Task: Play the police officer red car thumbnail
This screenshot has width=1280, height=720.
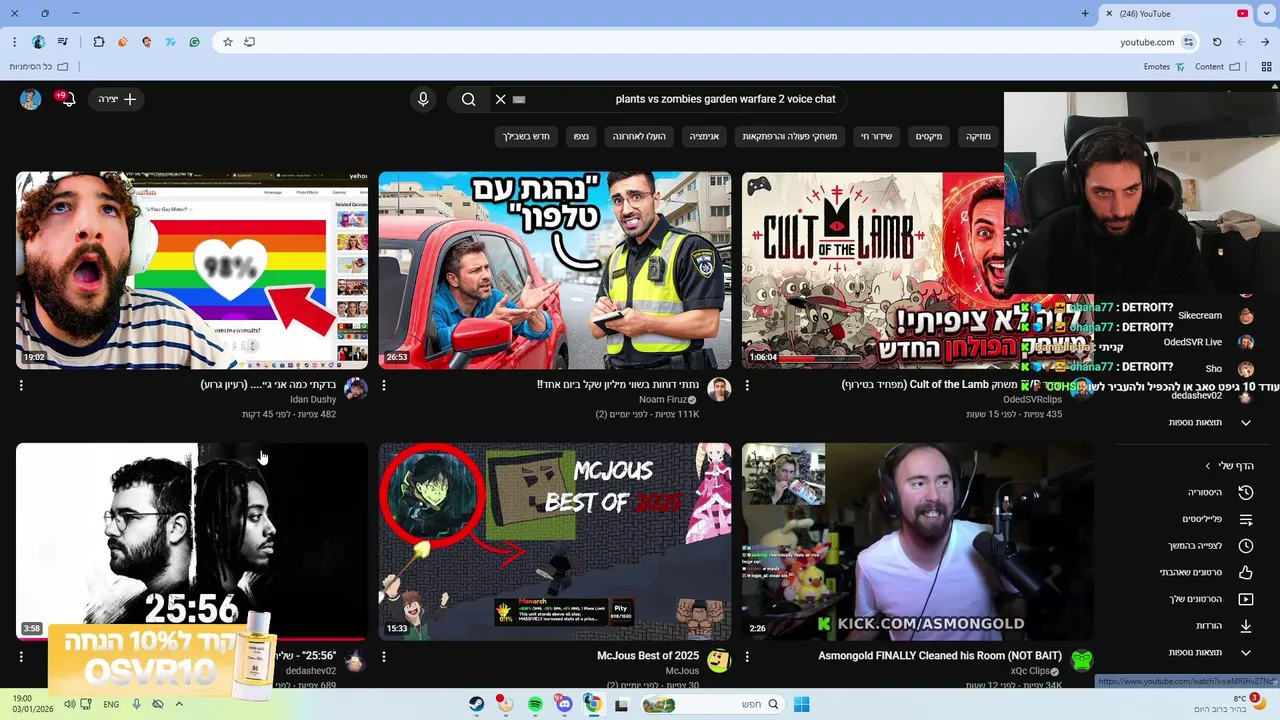Action: (x=555, y=271)
